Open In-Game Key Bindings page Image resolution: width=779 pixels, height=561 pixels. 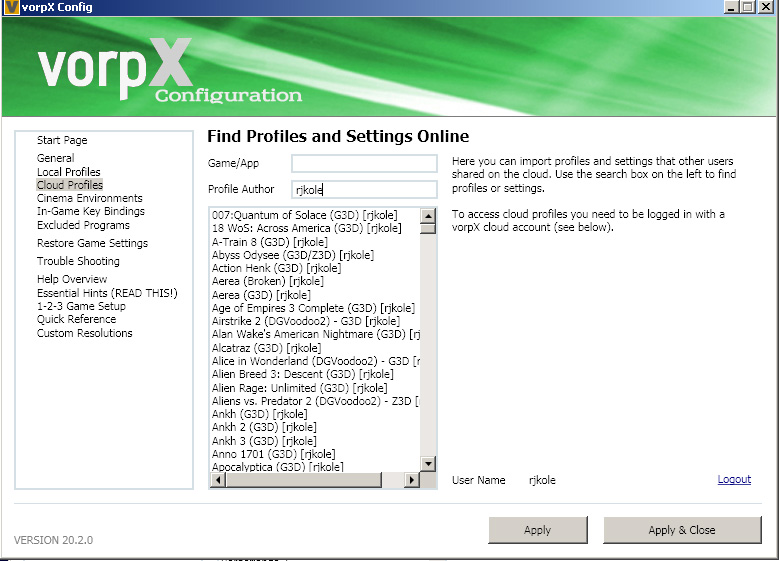click(x=90, y=211)
